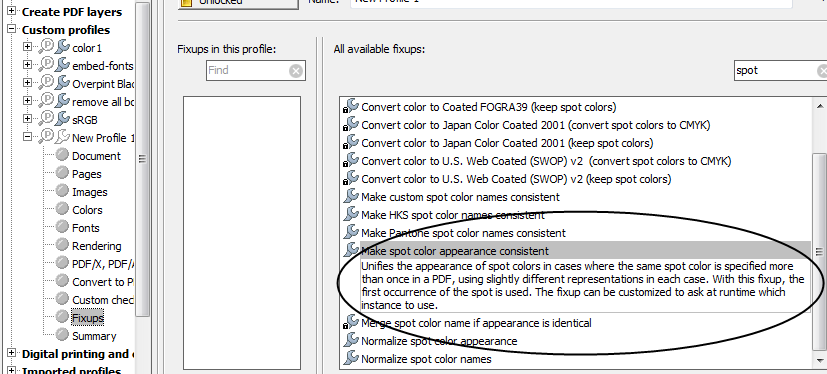Click locked wrench icon for Merge spot color name
Screen dimensions: 827x374
(x=350, y=322)
